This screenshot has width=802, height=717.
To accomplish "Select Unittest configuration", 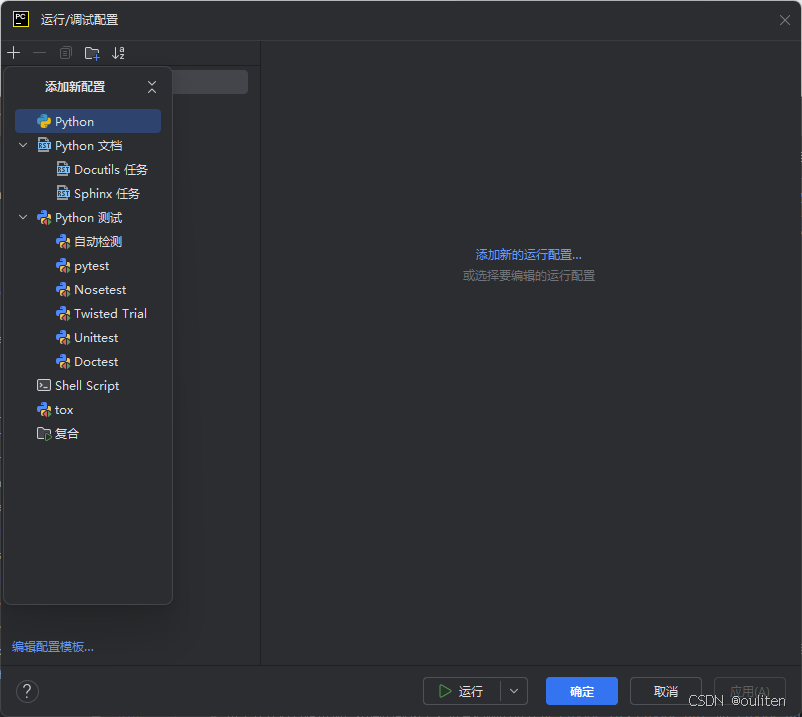I will [88, 338].
